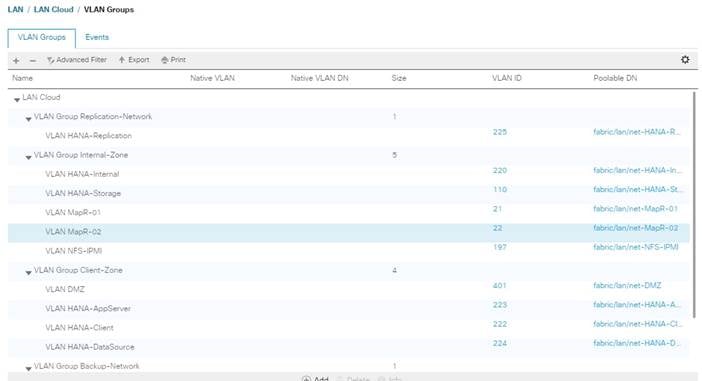The image size is (702, 381).
Task: Print the VLAN groups list
Action: (173, 60)
